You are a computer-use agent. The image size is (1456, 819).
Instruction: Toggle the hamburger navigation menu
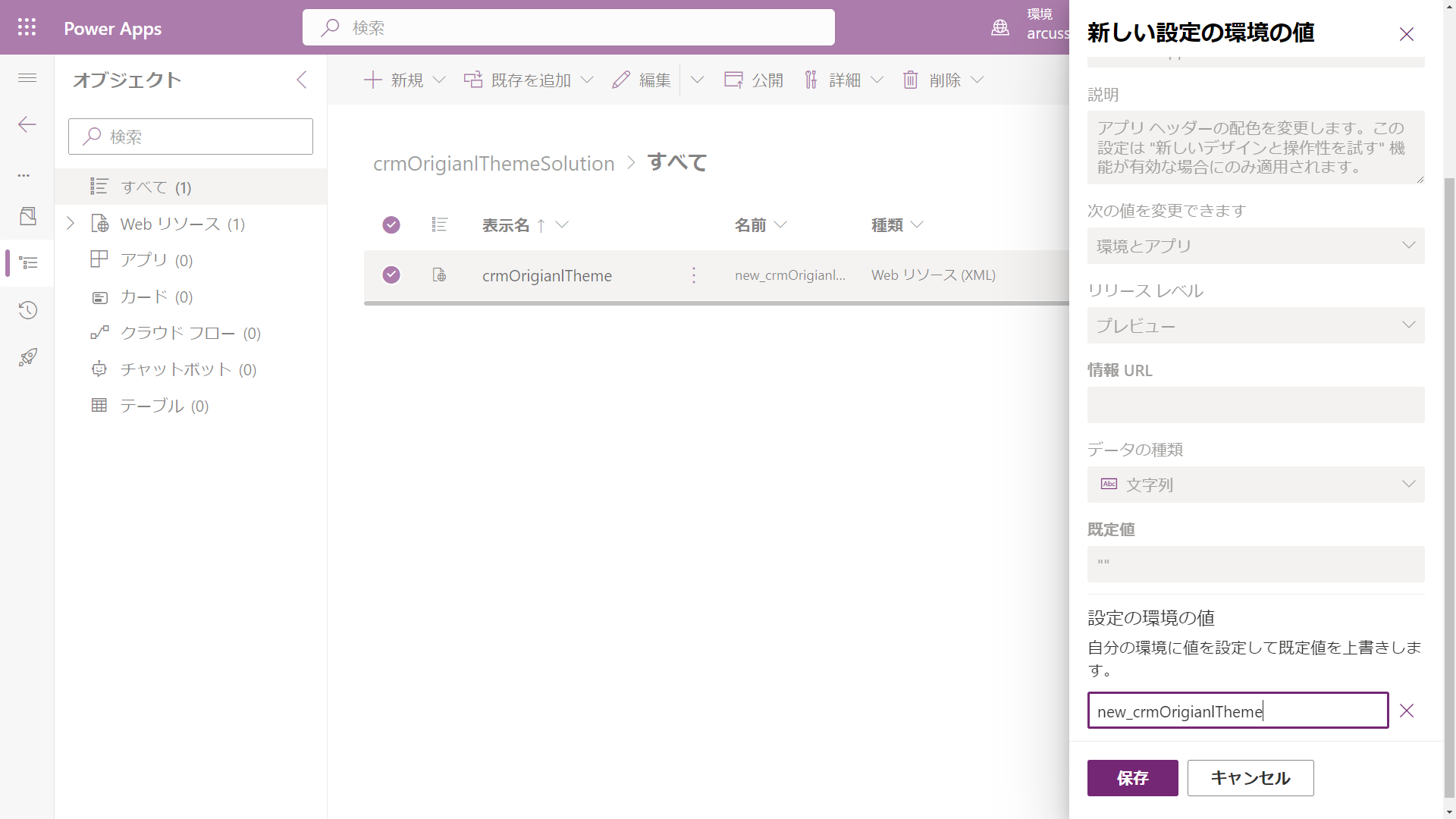(27, 78)
